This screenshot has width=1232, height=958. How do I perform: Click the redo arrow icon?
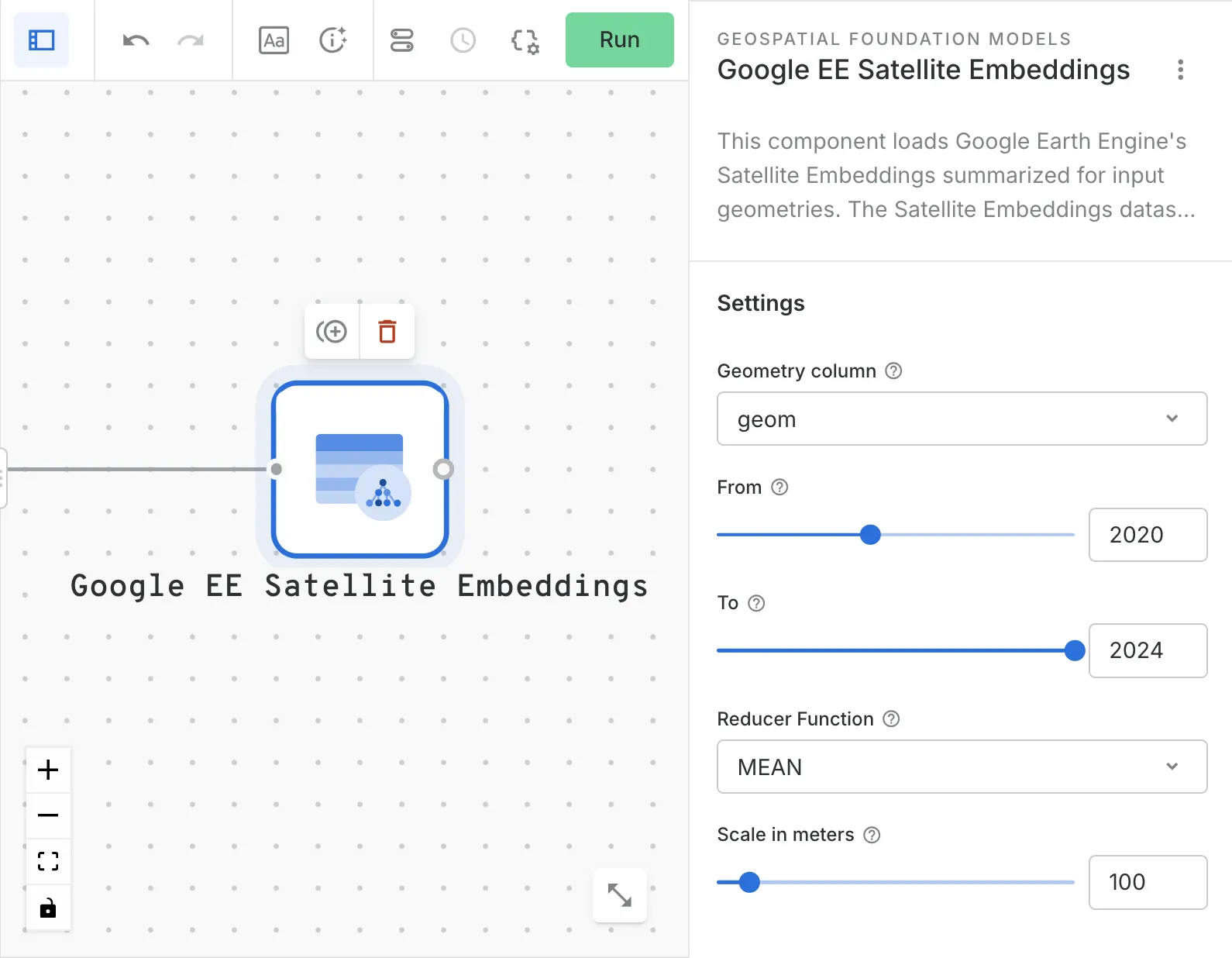click(x=191, y=40)
